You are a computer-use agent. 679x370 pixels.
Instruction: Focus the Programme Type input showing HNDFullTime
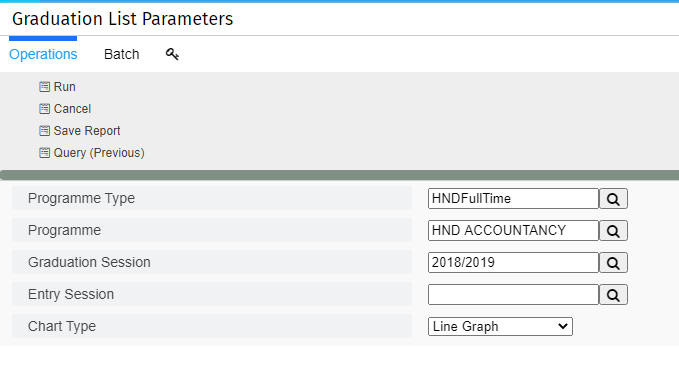point(513,199)
